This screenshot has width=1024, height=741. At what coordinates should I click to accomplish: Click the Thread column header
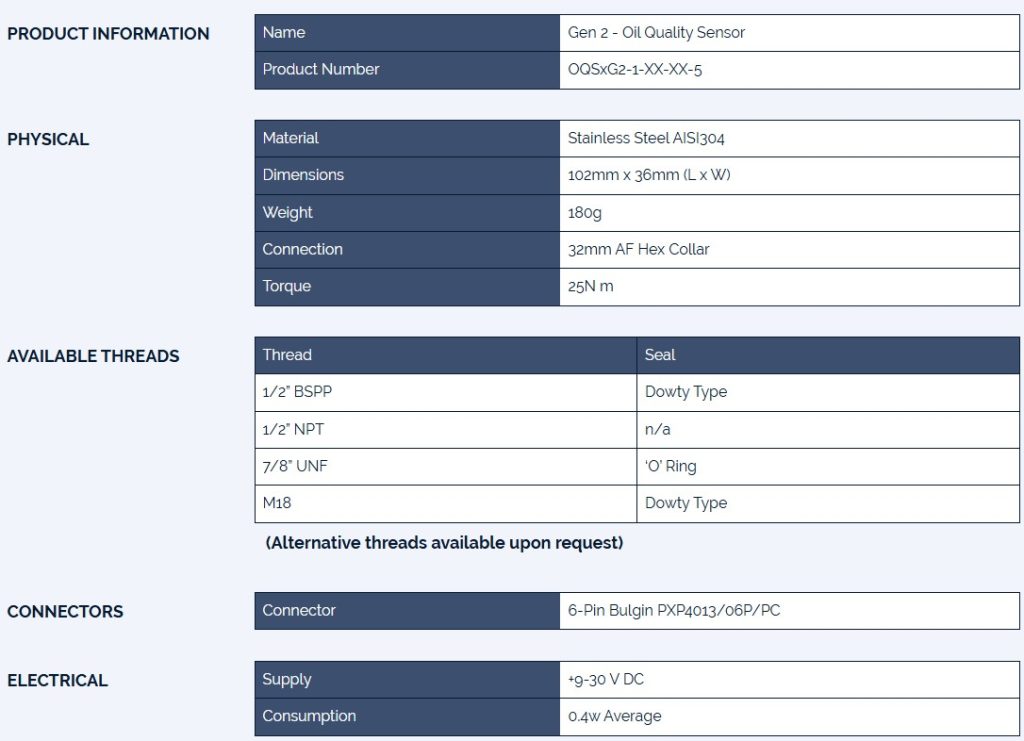(x=287, y=355)
